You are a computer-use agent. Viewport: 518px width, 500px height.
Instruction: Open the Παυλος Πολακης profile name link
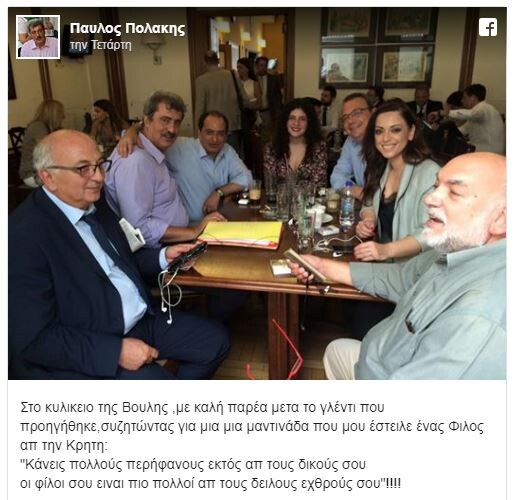[127, 29]
